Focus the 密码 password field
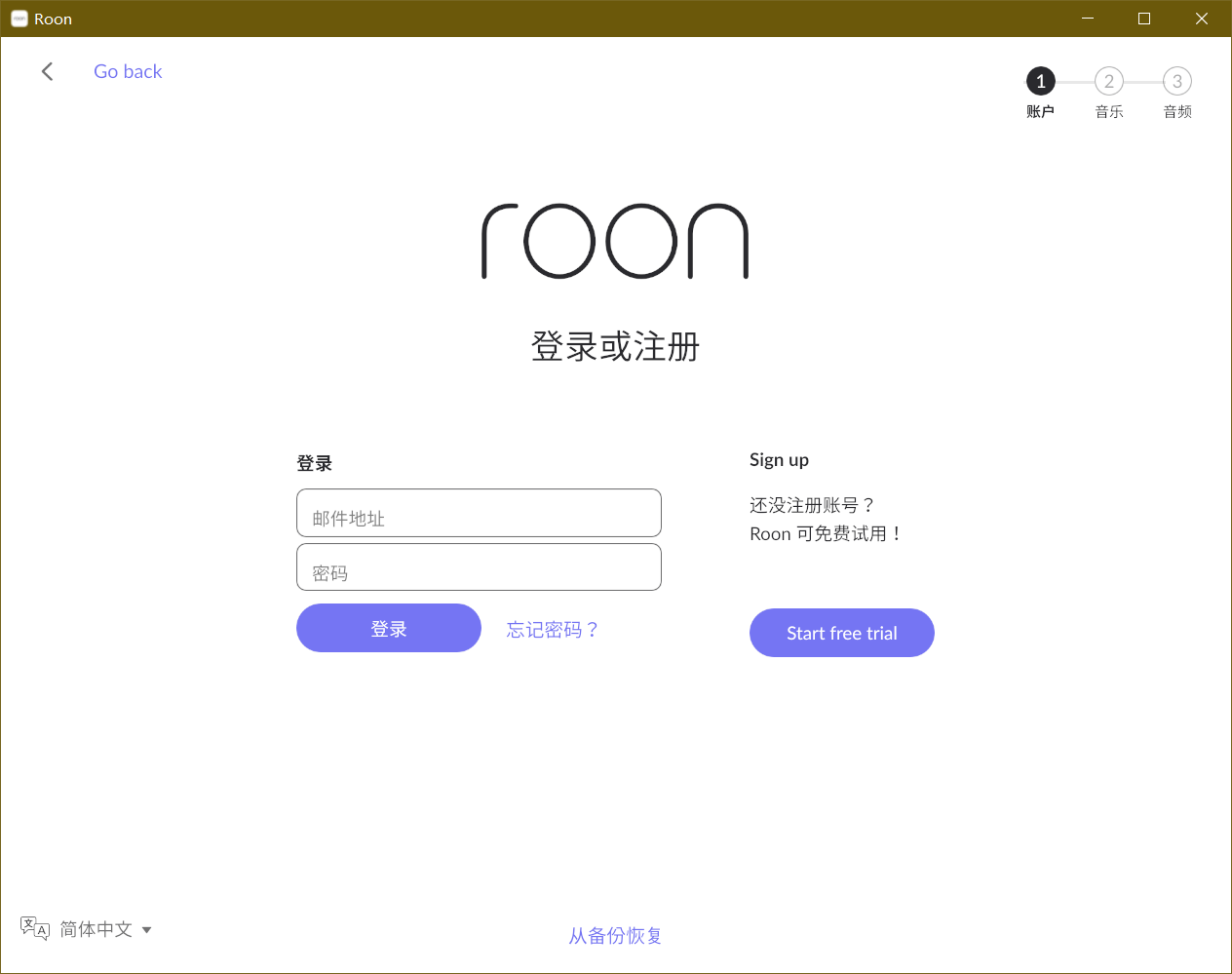1232x974 pixels. pos(479,567)
